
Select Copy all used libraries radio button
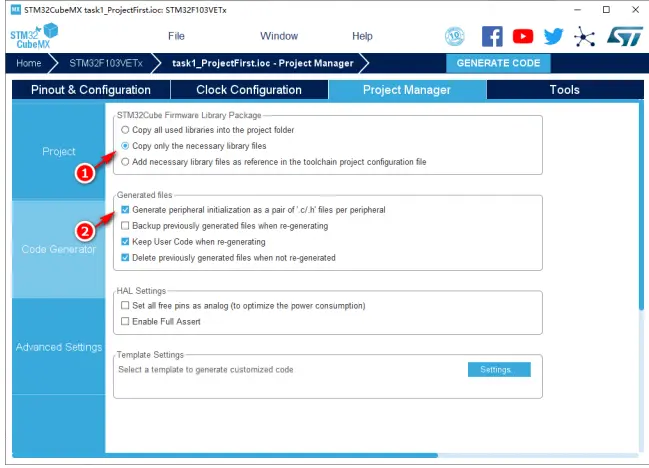pos(125,130)
